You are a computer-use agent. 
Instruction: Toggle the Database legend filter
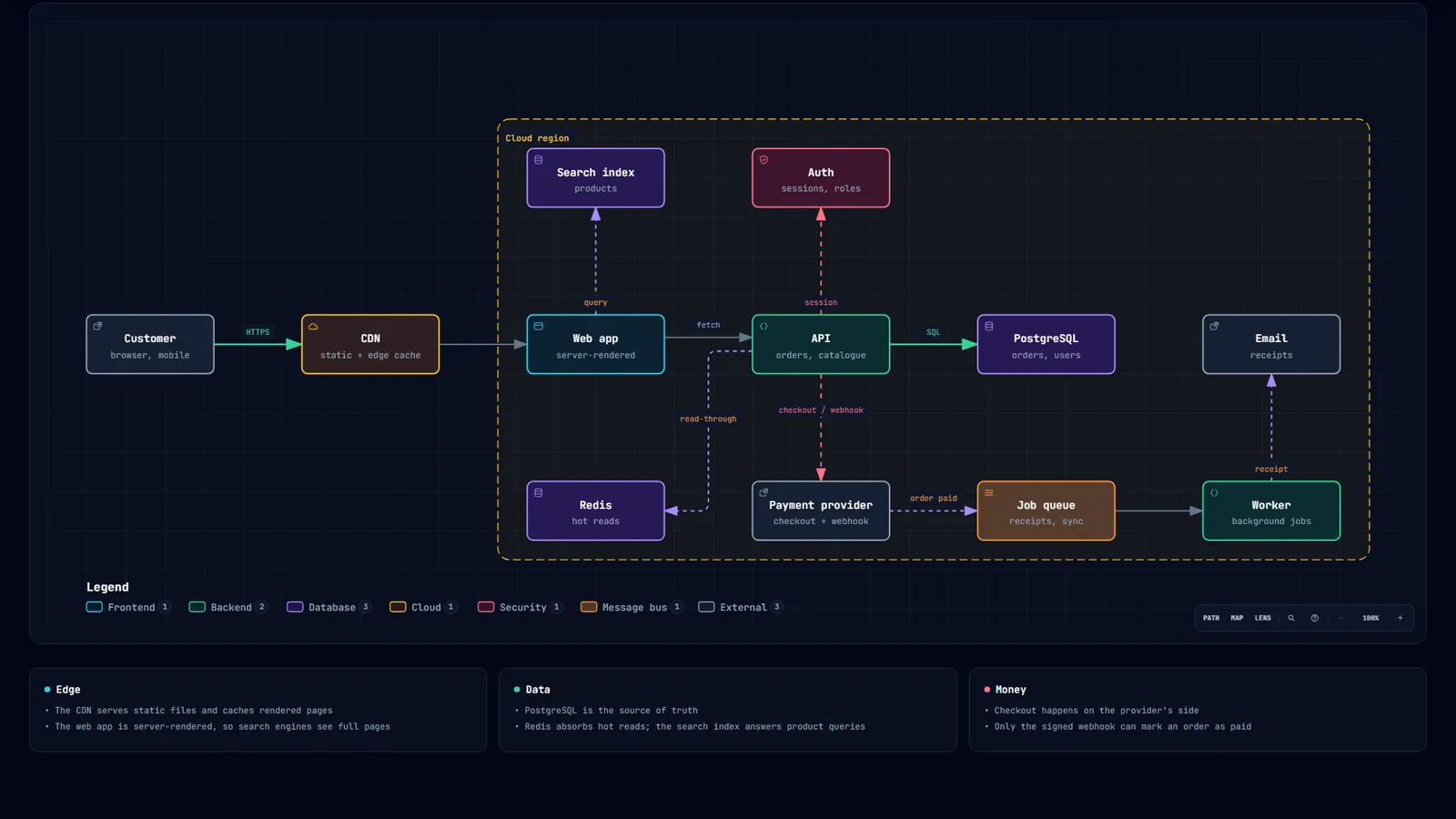click(329, 607)
